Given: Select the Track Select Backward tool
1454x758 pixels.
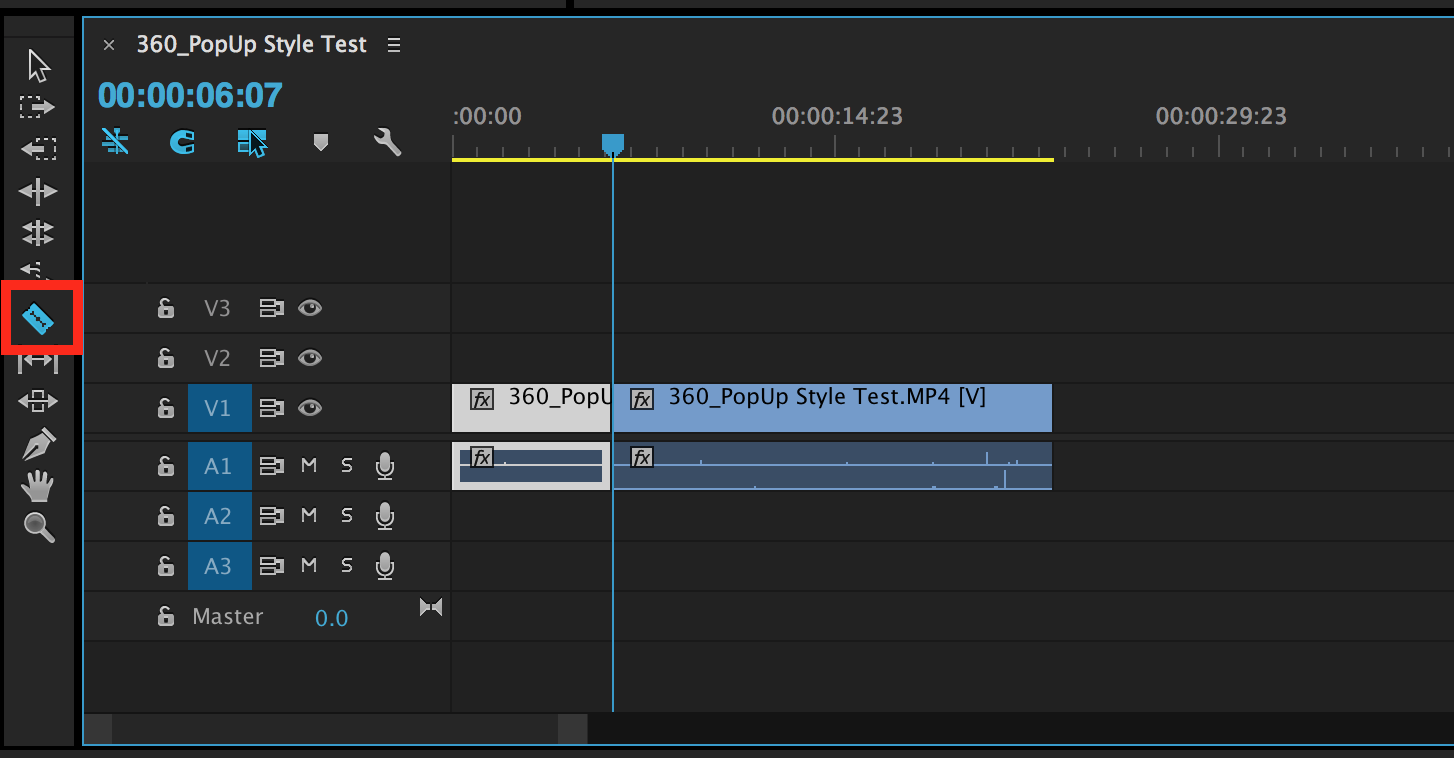Looking at the screenshot, I should point(38,148).
